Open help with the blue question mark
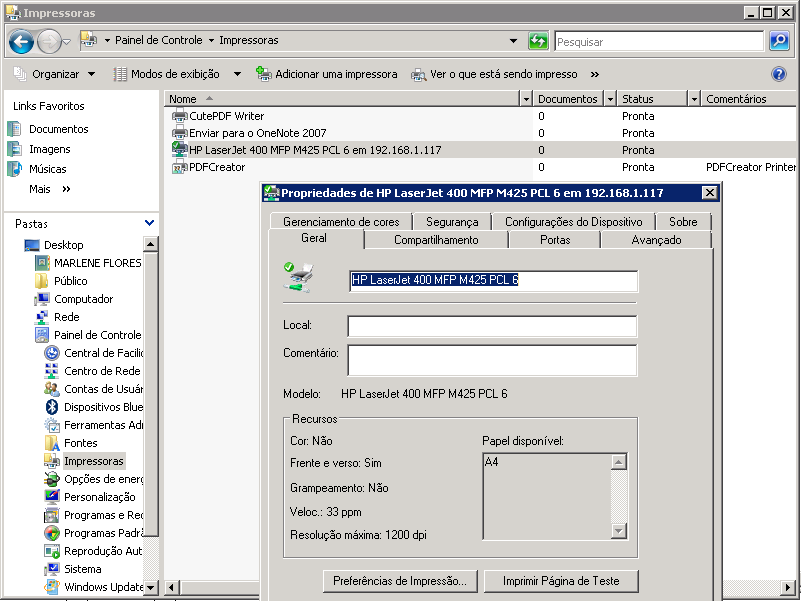 (779, 74)
